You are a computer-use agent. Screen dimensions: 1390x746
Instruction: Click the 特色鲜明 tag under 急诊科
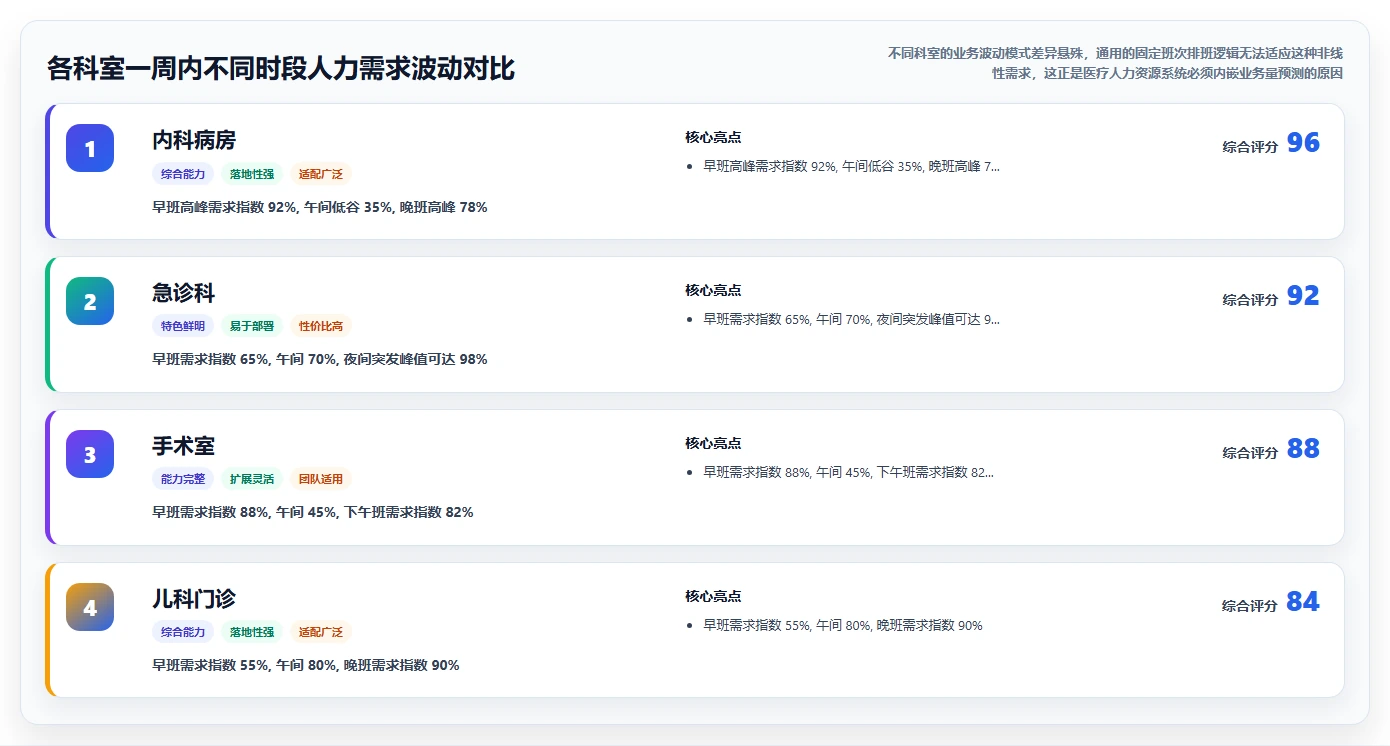coord(183,326)
